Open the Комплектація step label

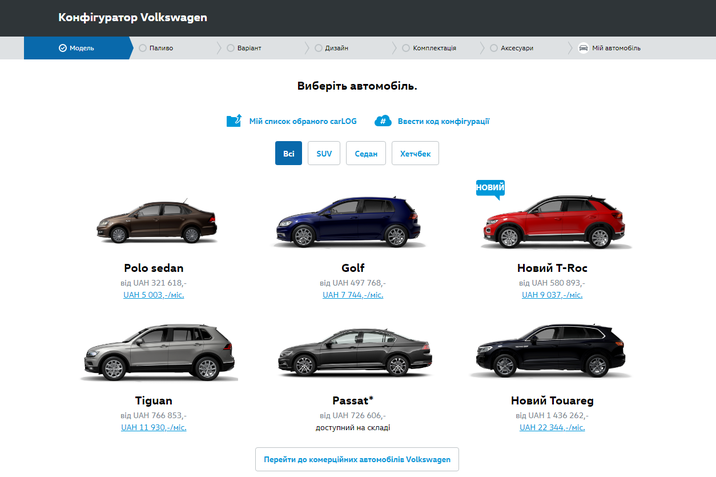point(434,48)
